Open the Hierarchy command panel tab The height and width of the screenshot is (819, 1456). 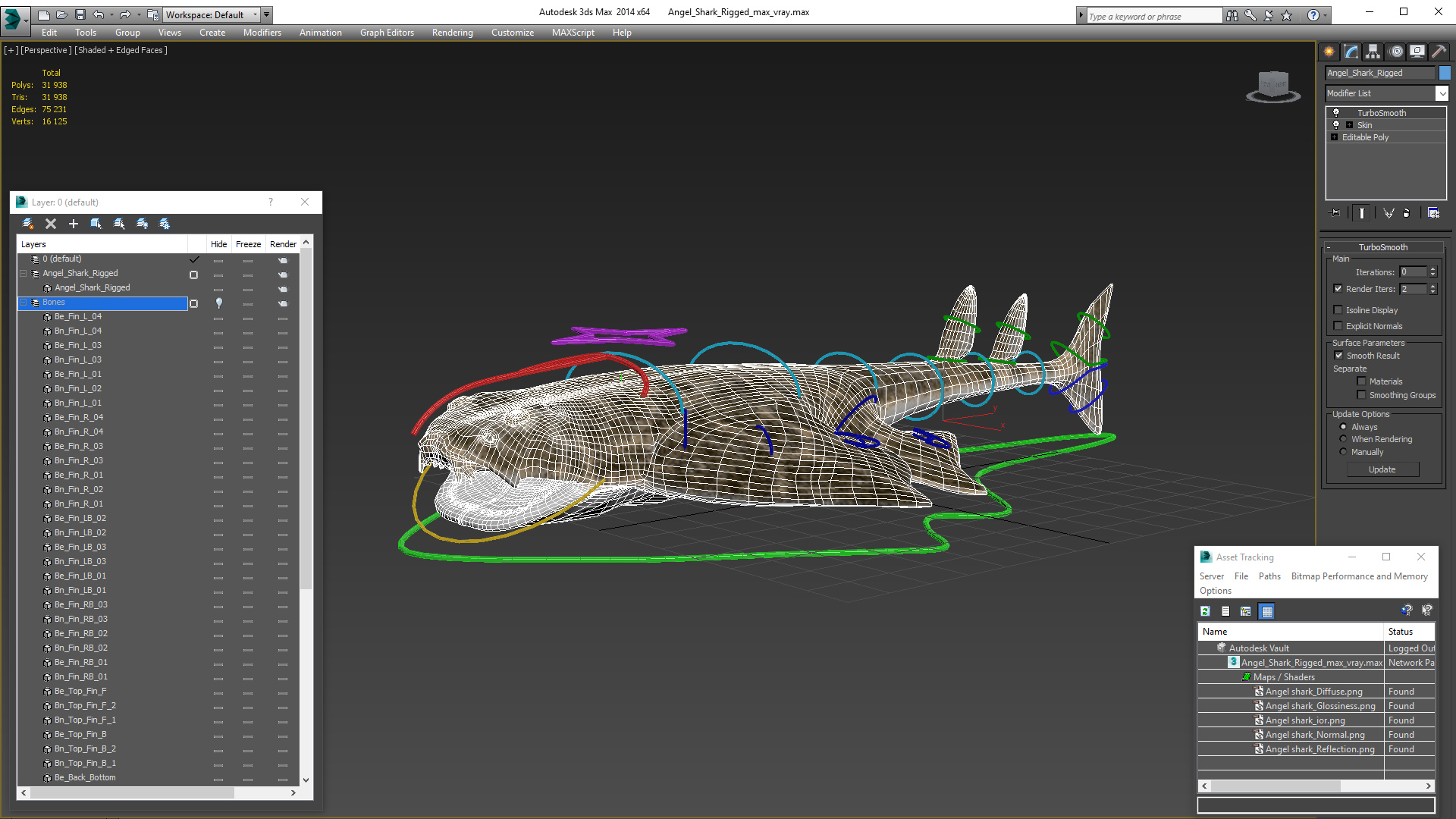click(x=1373, y=52)
